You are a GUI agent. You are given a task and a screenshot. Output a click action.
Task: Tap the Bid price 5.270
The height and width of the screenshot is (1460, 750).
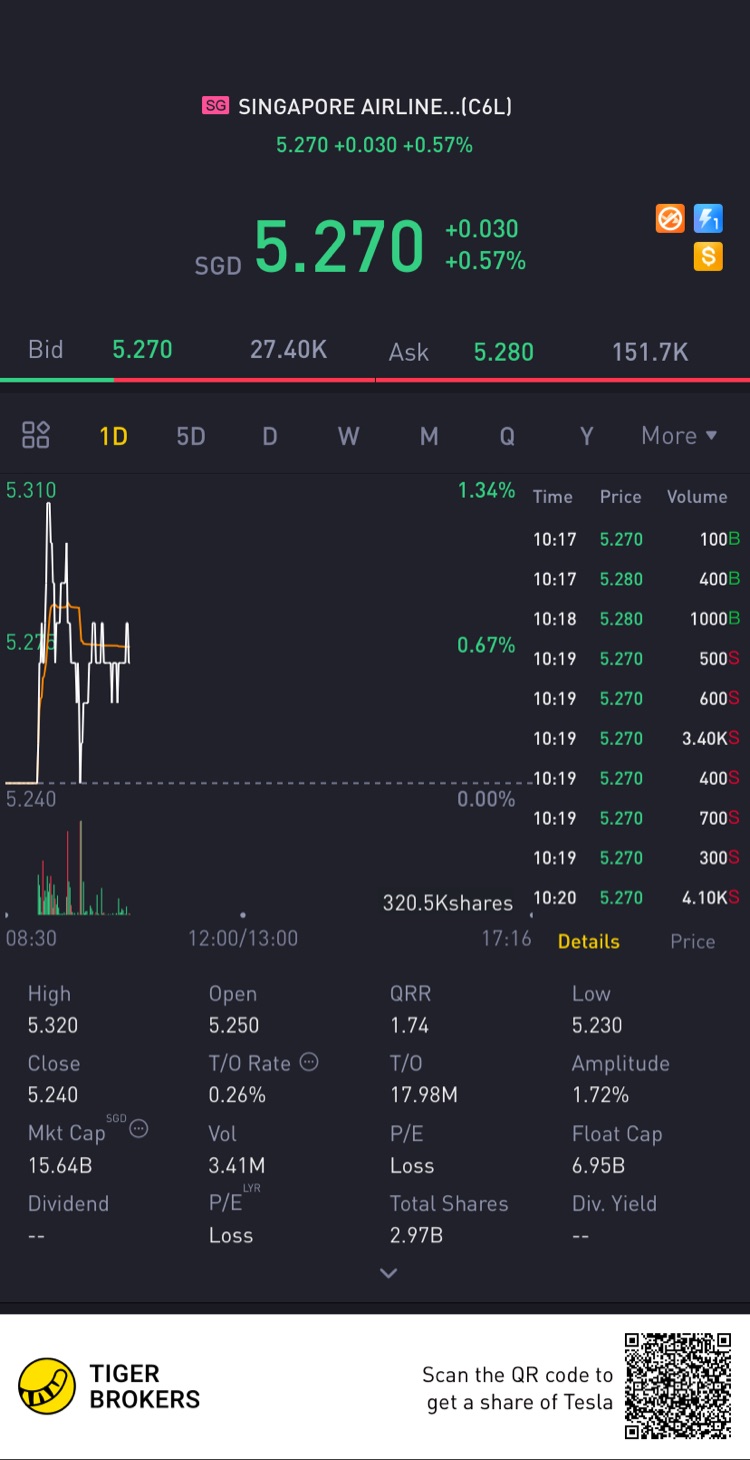pyautogui.click(x=142, y=350)
